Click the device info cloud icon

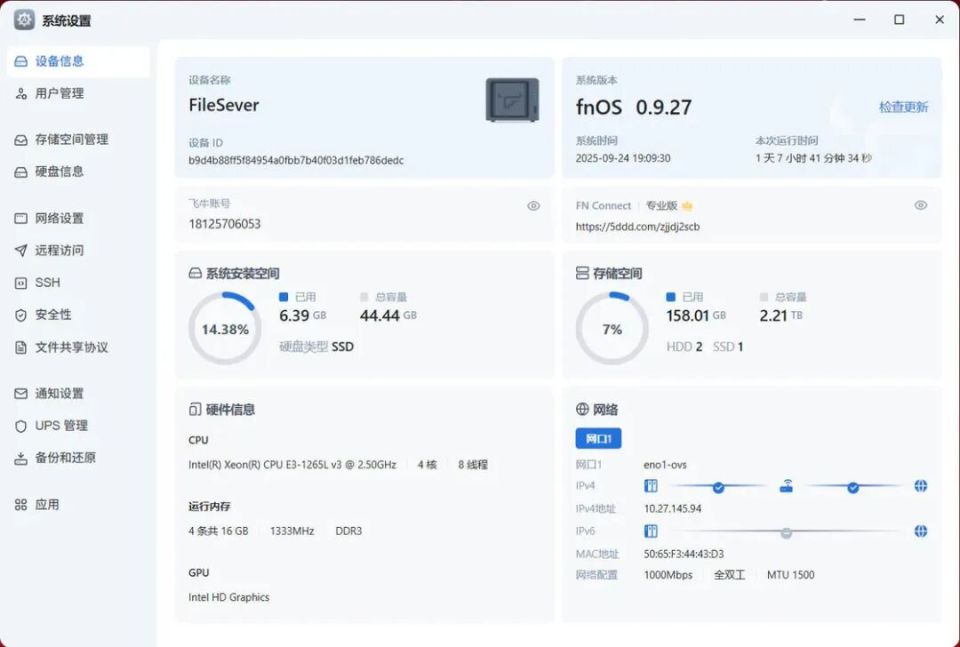(x=21, y=61)
